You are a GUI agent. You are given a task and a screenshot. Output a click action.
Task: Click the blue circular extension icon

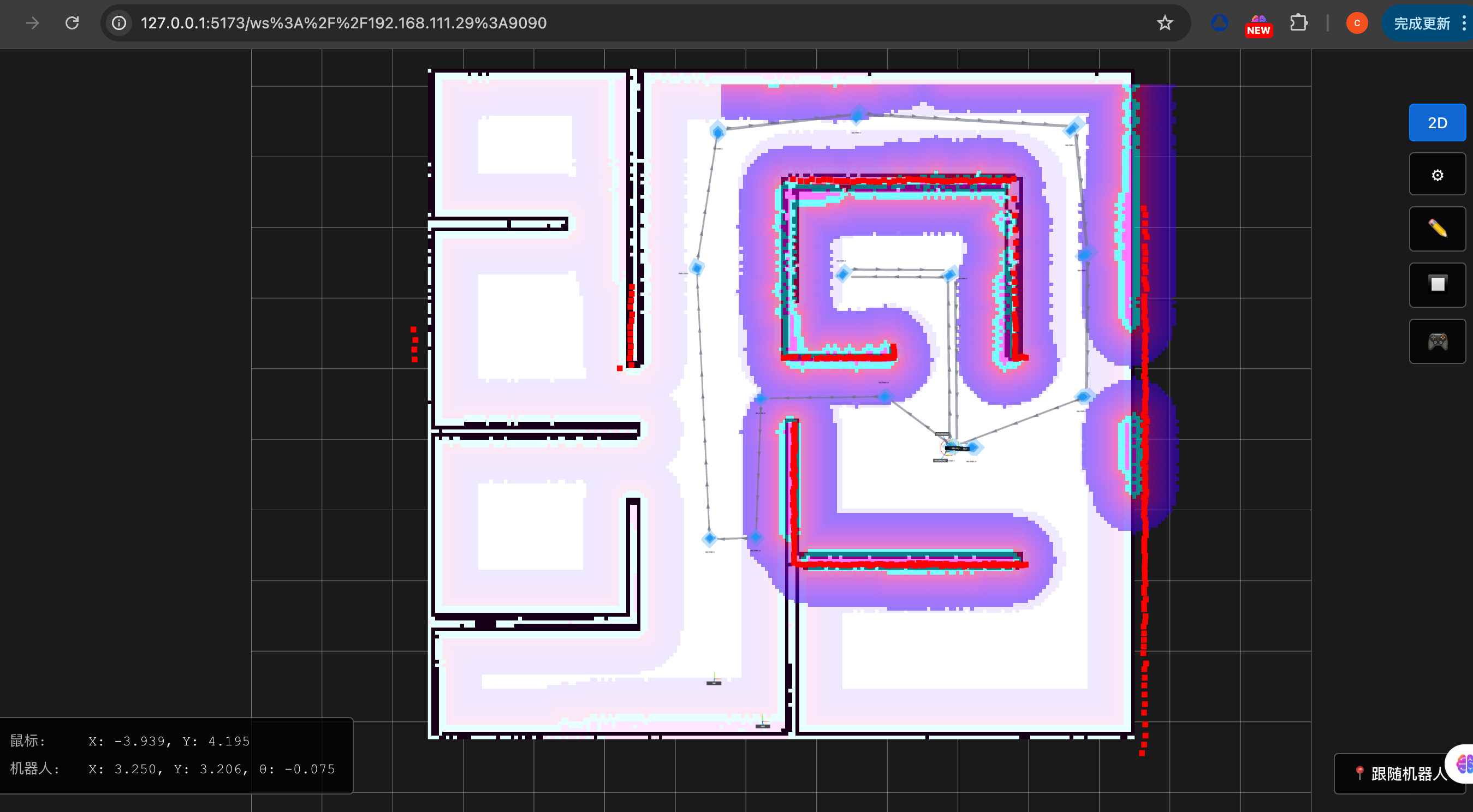point(1219,23)
